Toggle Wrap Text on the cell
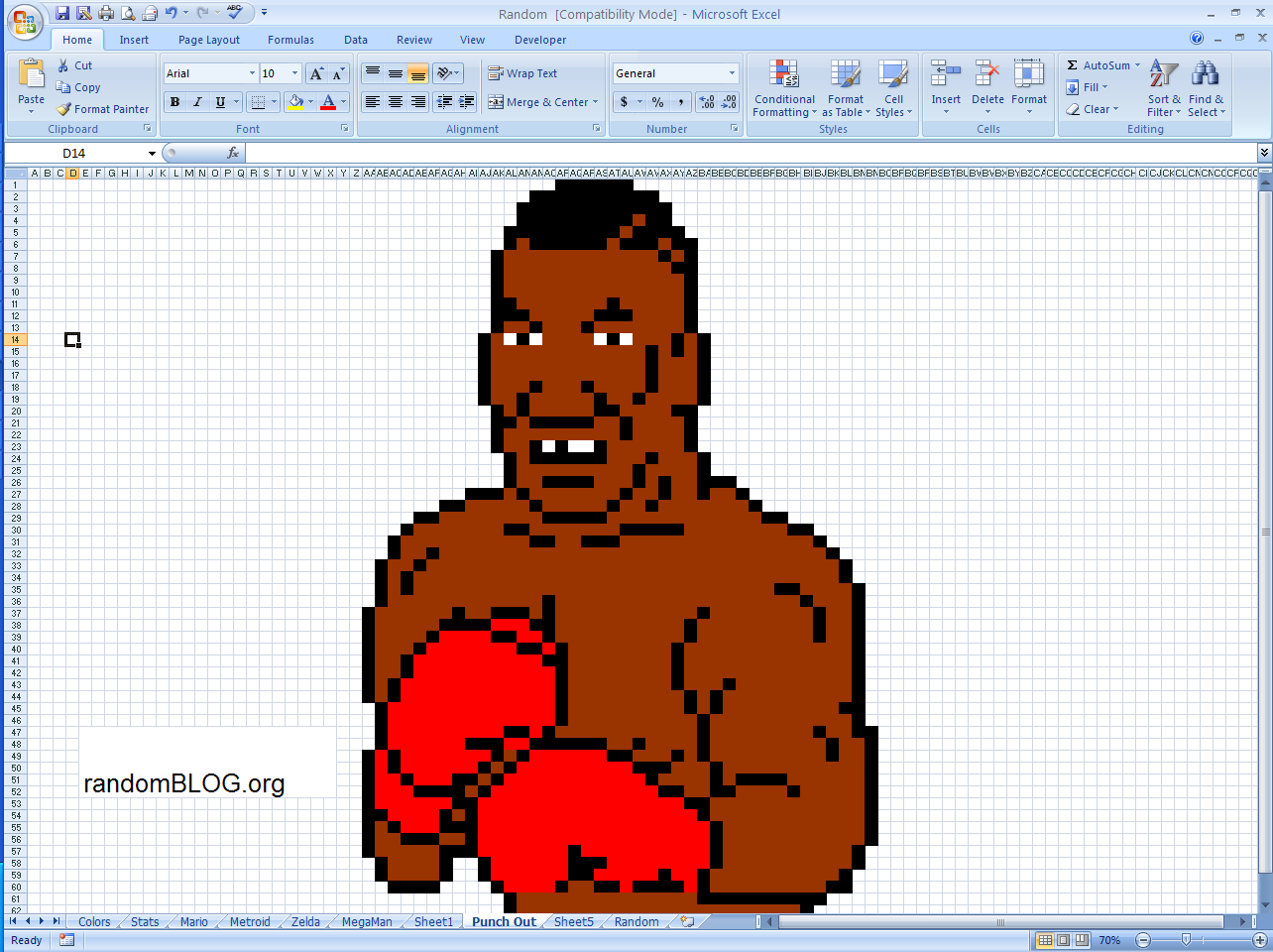1273x952 pixels. tap(522, 73)
